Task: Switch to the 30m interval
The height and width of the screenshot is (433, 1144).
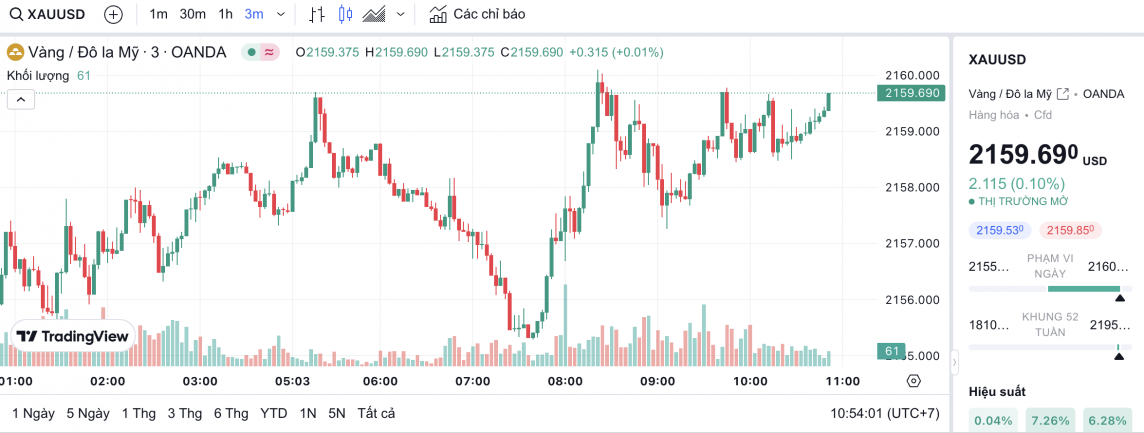Action: point(193,14)
